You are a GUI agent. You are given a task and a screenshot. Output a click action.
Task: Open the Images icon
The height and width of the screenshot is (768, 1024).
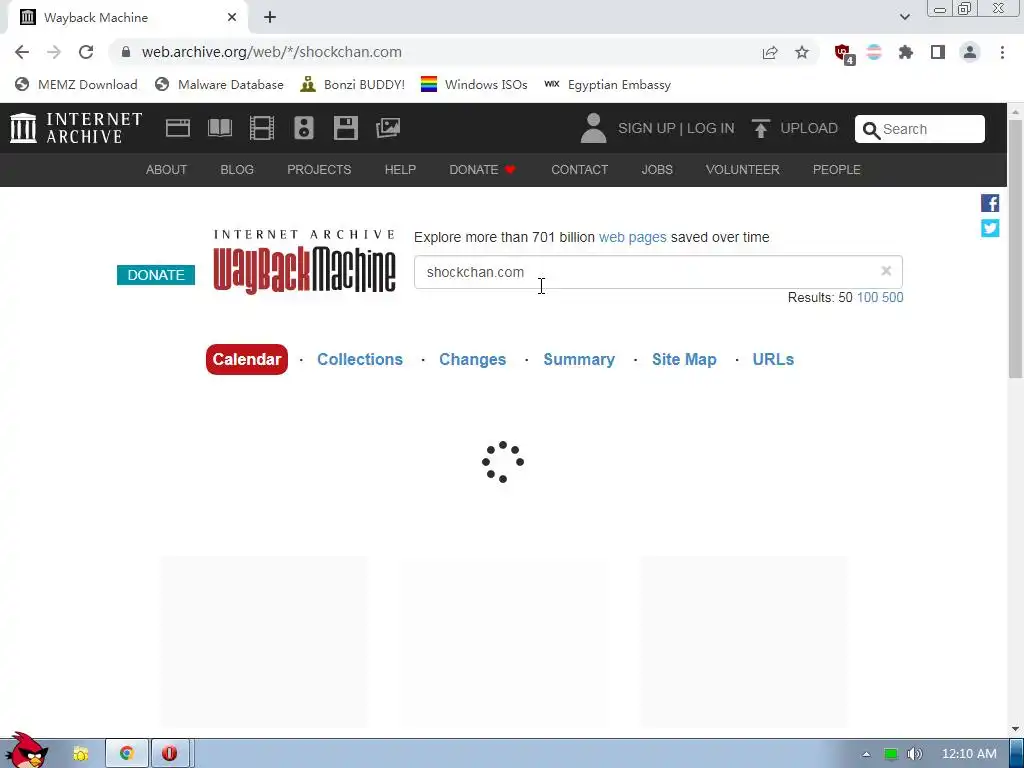(388, 128)
